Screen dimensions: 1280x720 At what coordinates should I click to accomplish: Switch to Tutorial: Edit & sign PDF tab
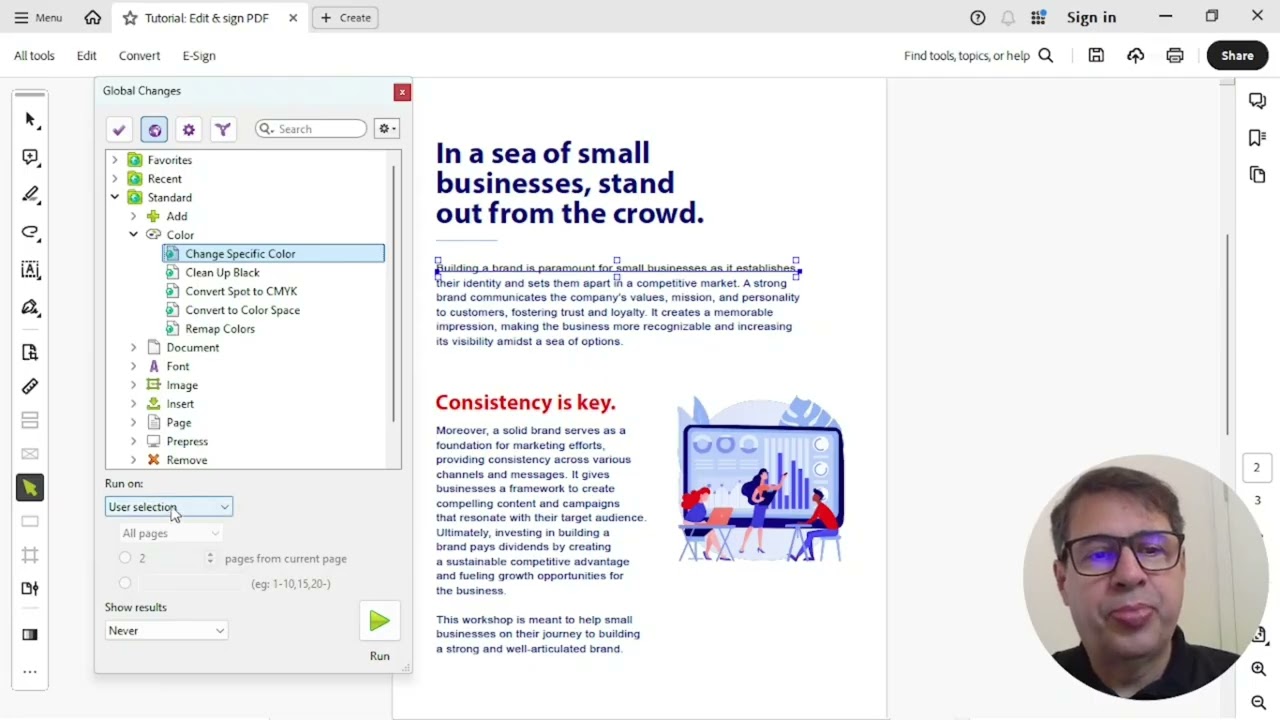pyautogui.click(x=207, y=18)
